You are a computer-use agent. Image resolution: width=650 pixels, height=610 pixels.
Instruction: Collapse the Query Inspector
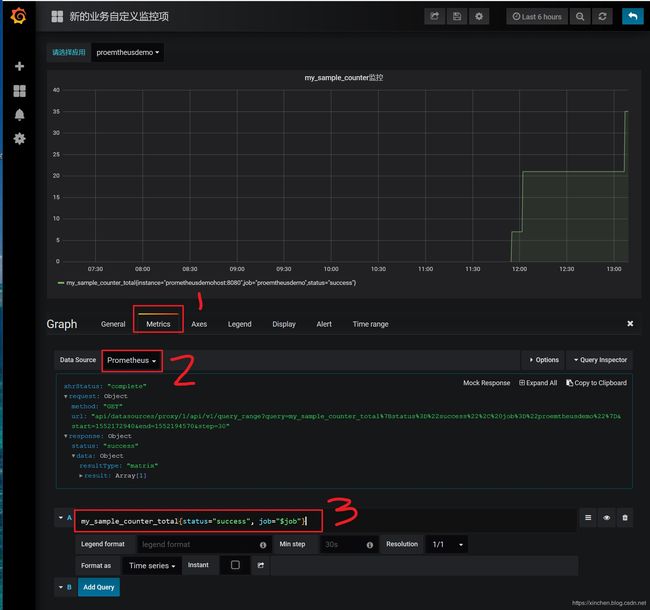pos(600,360)
